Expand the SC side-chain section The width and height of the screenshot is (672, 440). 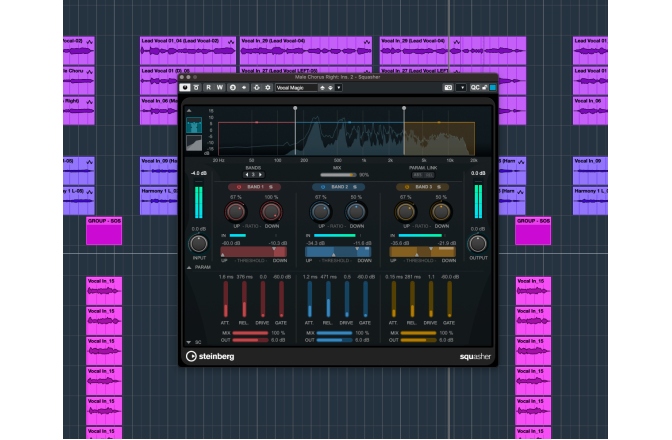(x=189, y=342)
